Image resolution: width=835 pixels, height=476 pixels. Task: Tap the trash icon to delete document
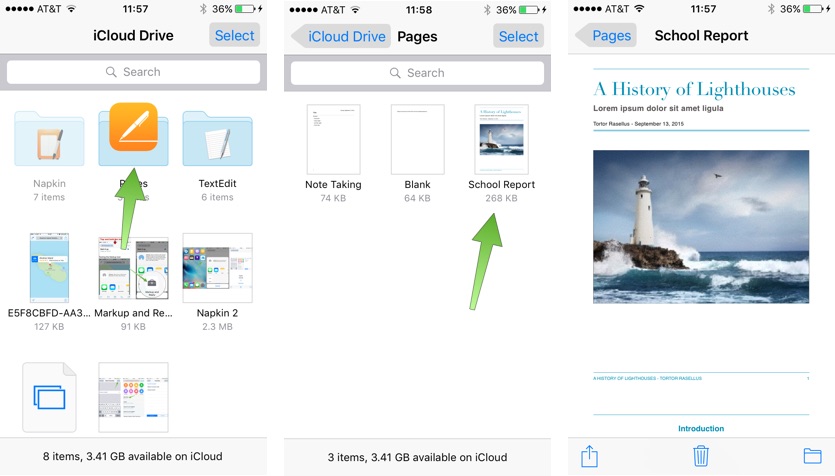pyautogui.click(x=702, y=456)
